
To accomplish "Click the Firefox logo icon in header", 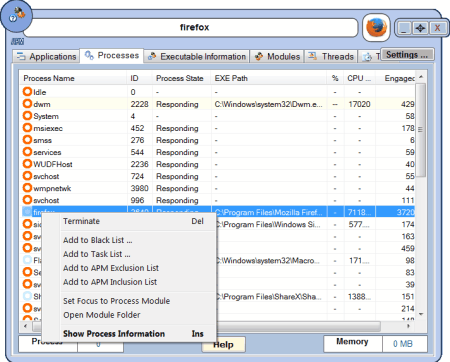I will point(376,28).
